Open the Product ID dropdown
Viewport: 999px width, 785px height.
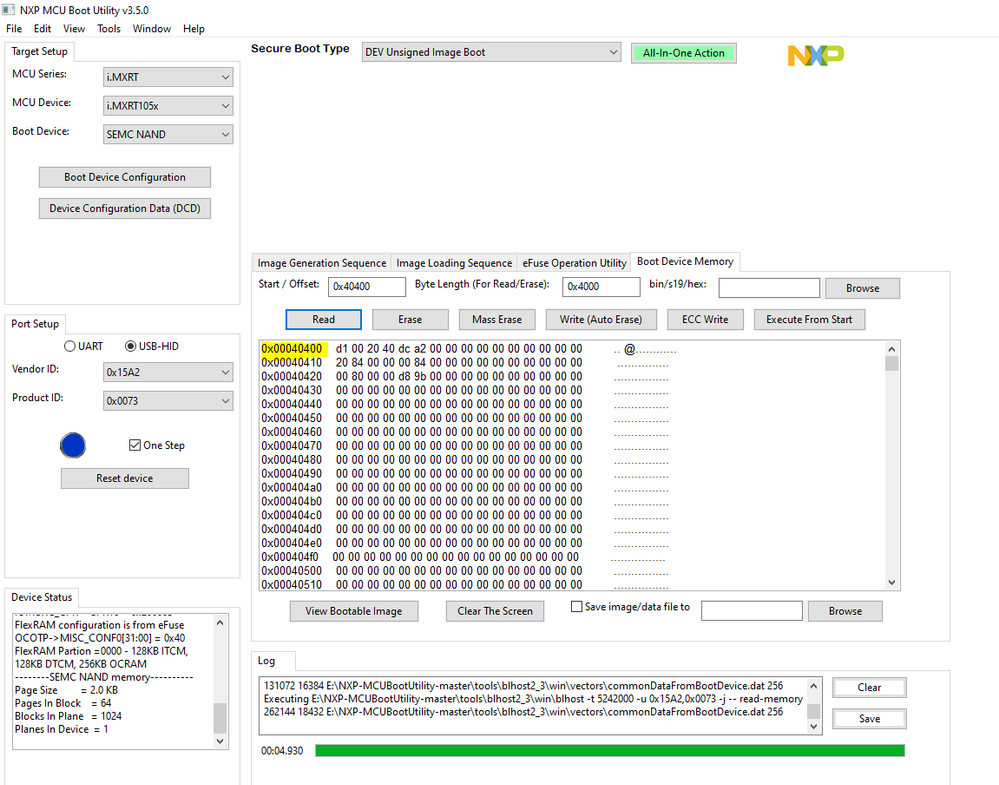point(168,401)
